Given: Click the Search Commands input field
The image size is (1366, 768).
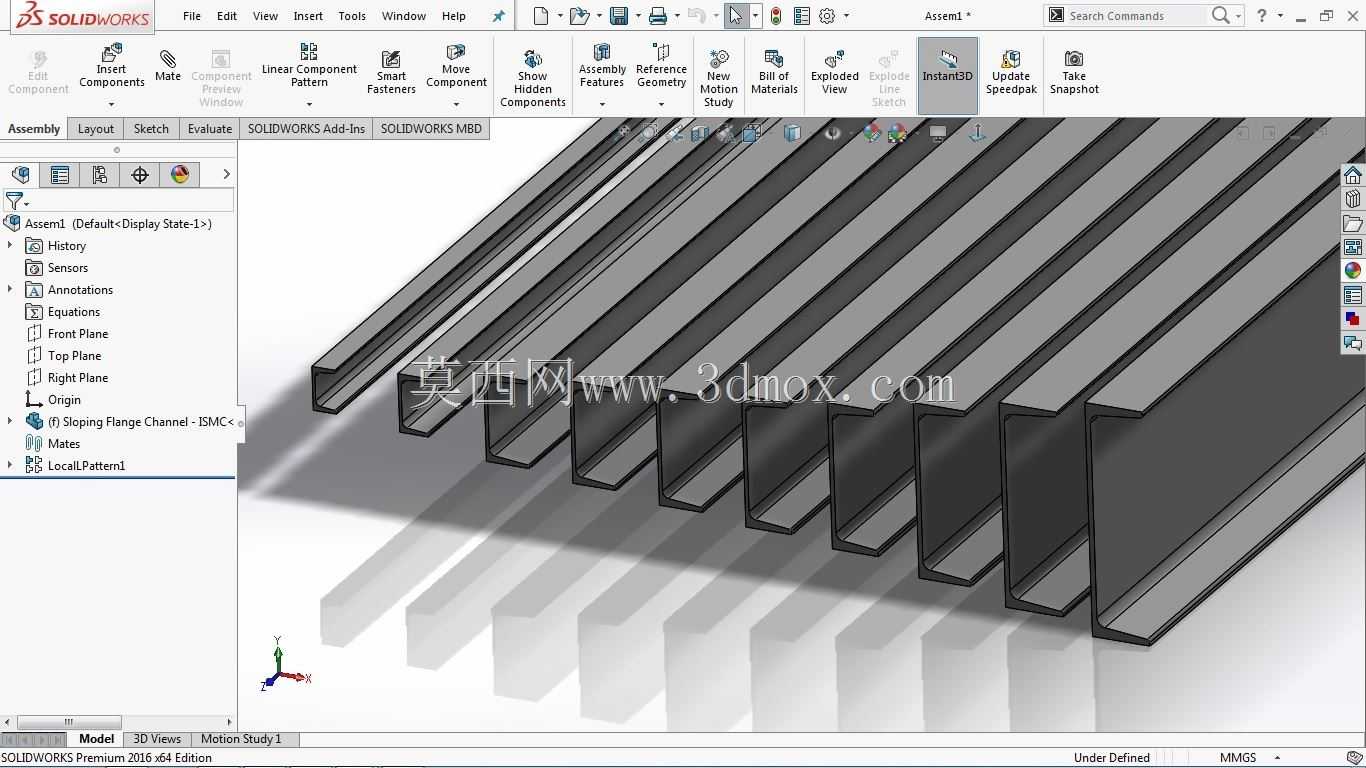Looking at the screenshot, I should pos(1136,16).
